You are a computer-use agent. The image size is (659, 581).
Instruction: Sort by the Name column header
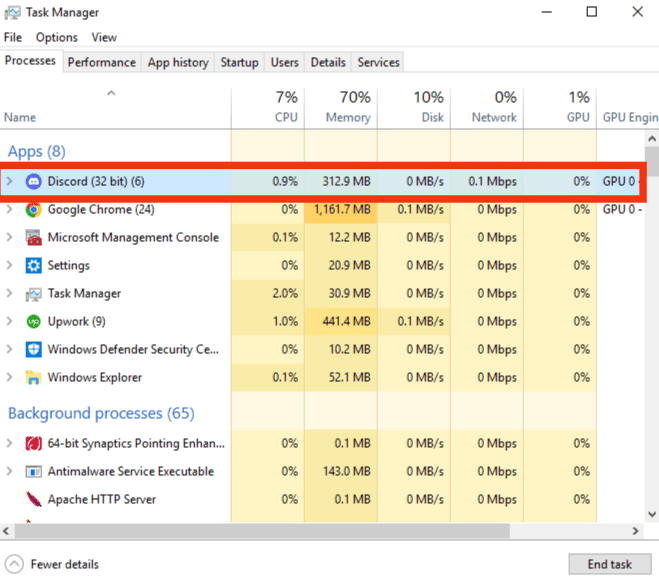point(115,108)
